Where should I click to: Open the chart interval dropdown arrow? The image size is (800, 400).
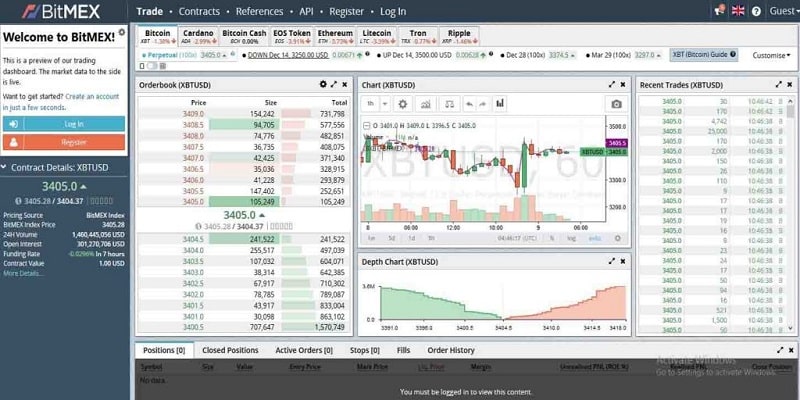click(385, 104)
